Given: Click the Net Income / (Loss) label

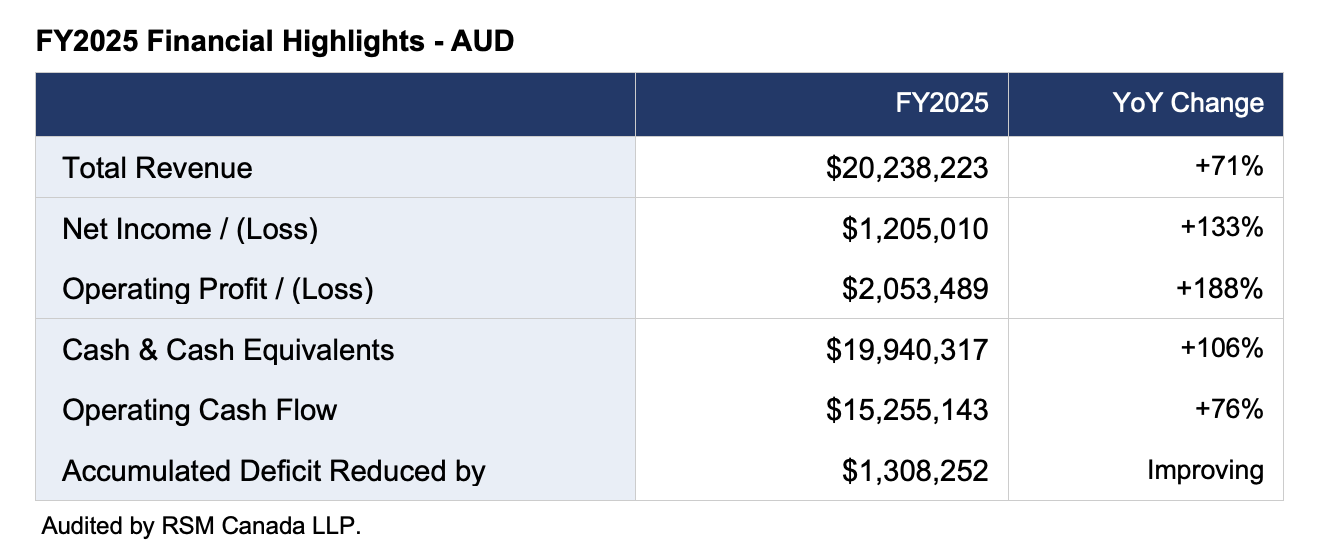Looking at the screenshot, I should (190, 229).
